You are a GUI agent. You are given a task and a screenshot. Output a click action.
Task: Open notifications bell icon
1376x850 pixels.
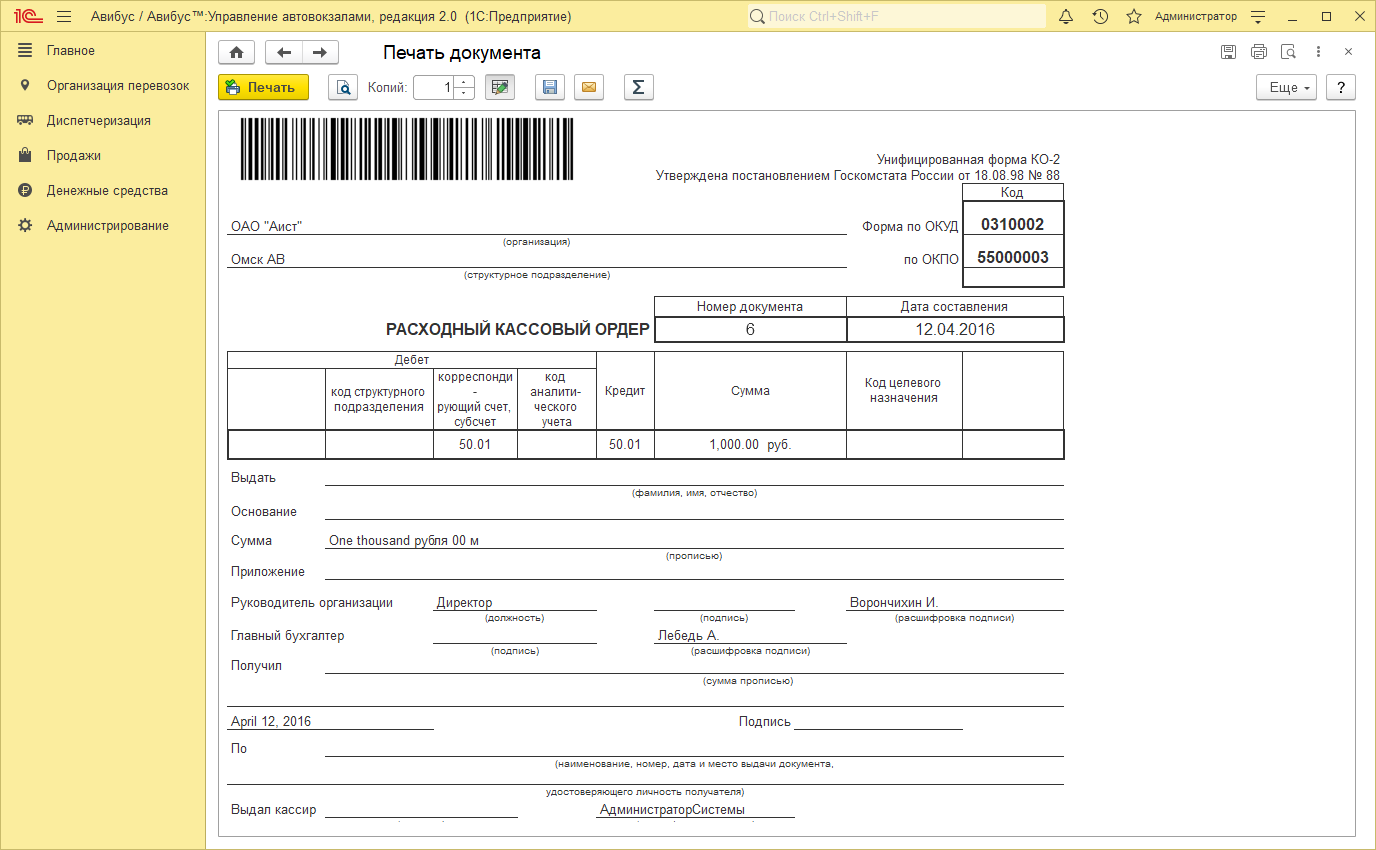point(1066,17)
